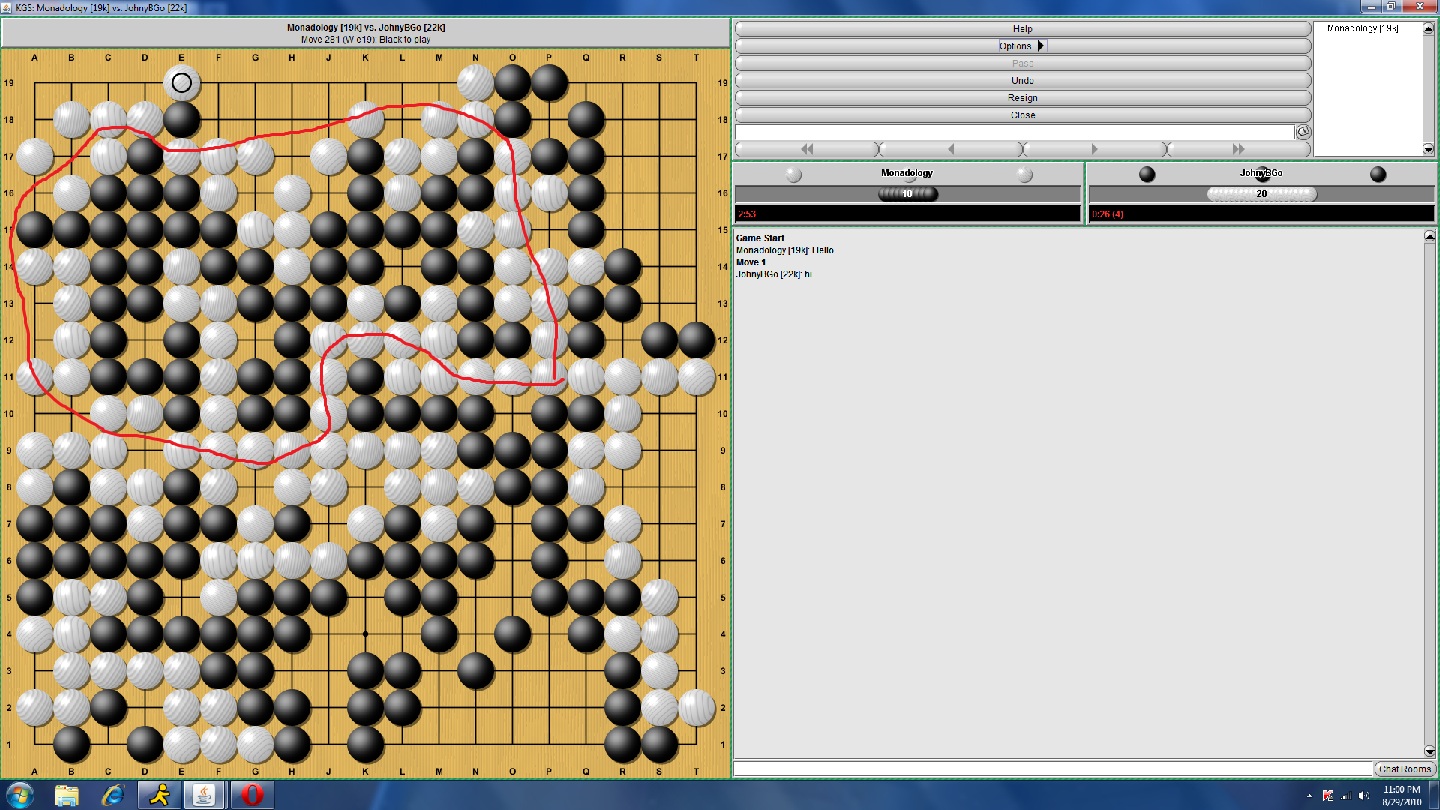This screenshot has height=810, width=1440.
Task: Open the Chat Rooms button
Action: coord(1405,769)
